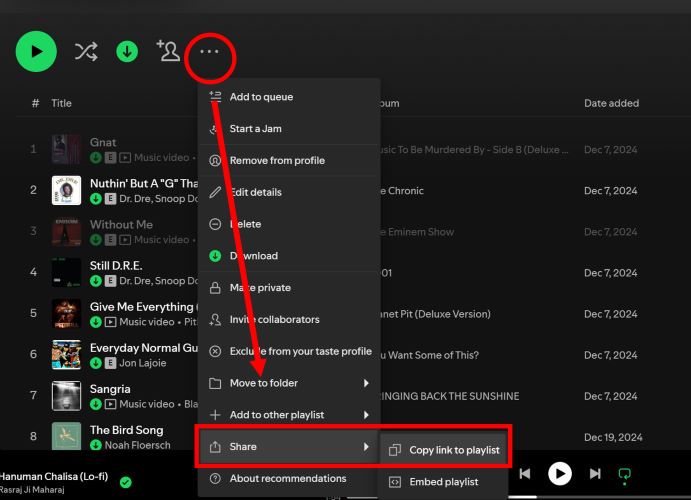Click the plus icon beside Add to other playlist
691x500 pixels.
point(215,415)
